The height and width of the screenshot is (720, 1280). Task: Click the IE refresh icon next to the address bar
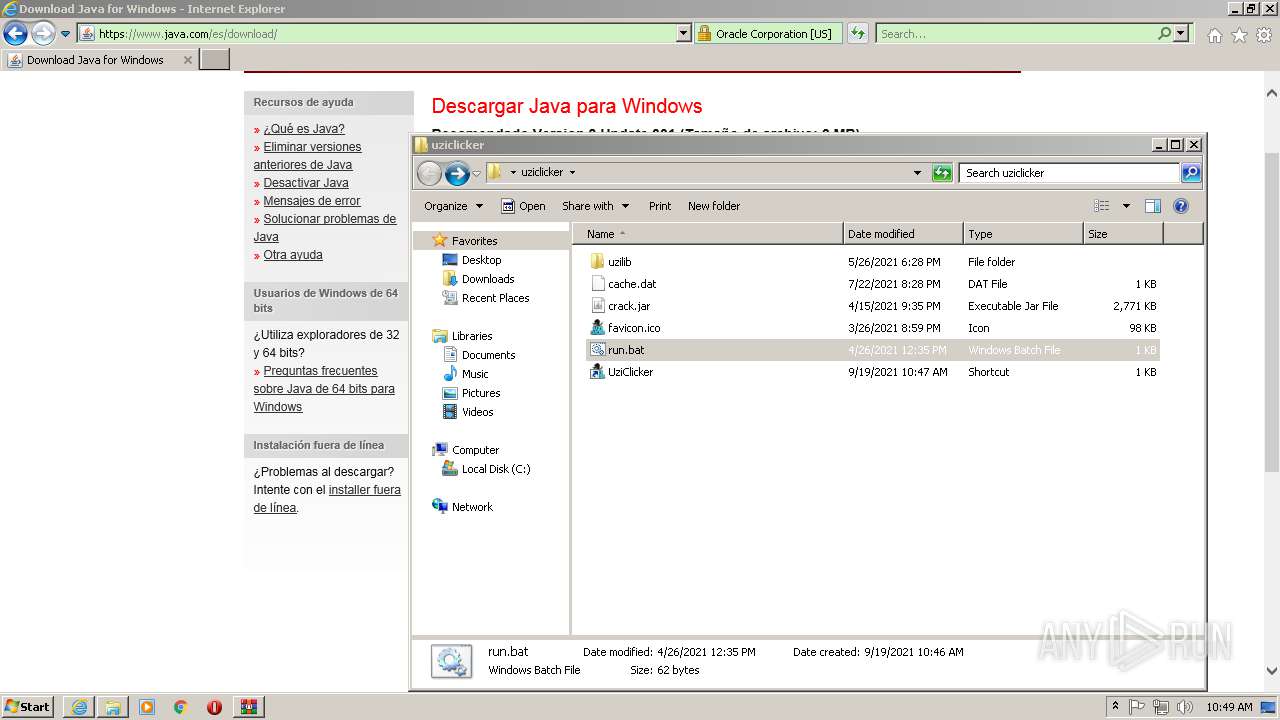point(857,34)
